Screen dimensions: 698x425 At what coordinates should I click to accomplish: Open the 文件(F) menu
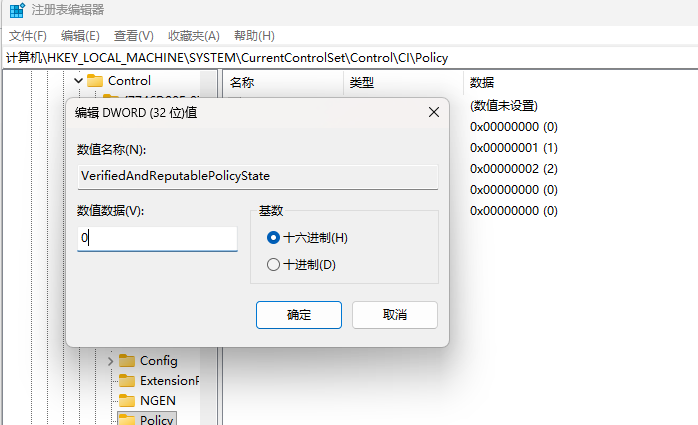point(28,36)
